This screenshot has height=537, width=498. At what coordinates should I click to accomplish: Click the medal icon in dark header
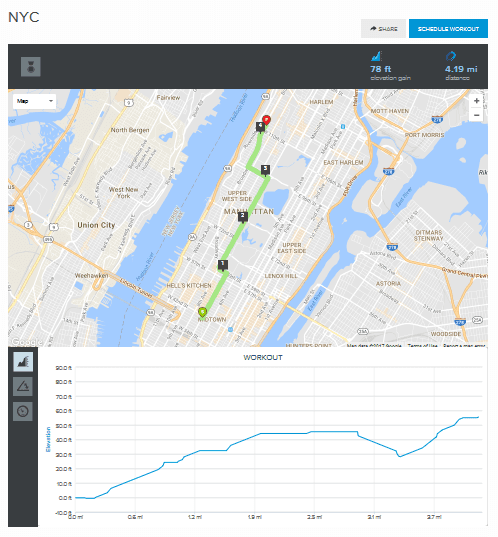(x=30, y=66)
